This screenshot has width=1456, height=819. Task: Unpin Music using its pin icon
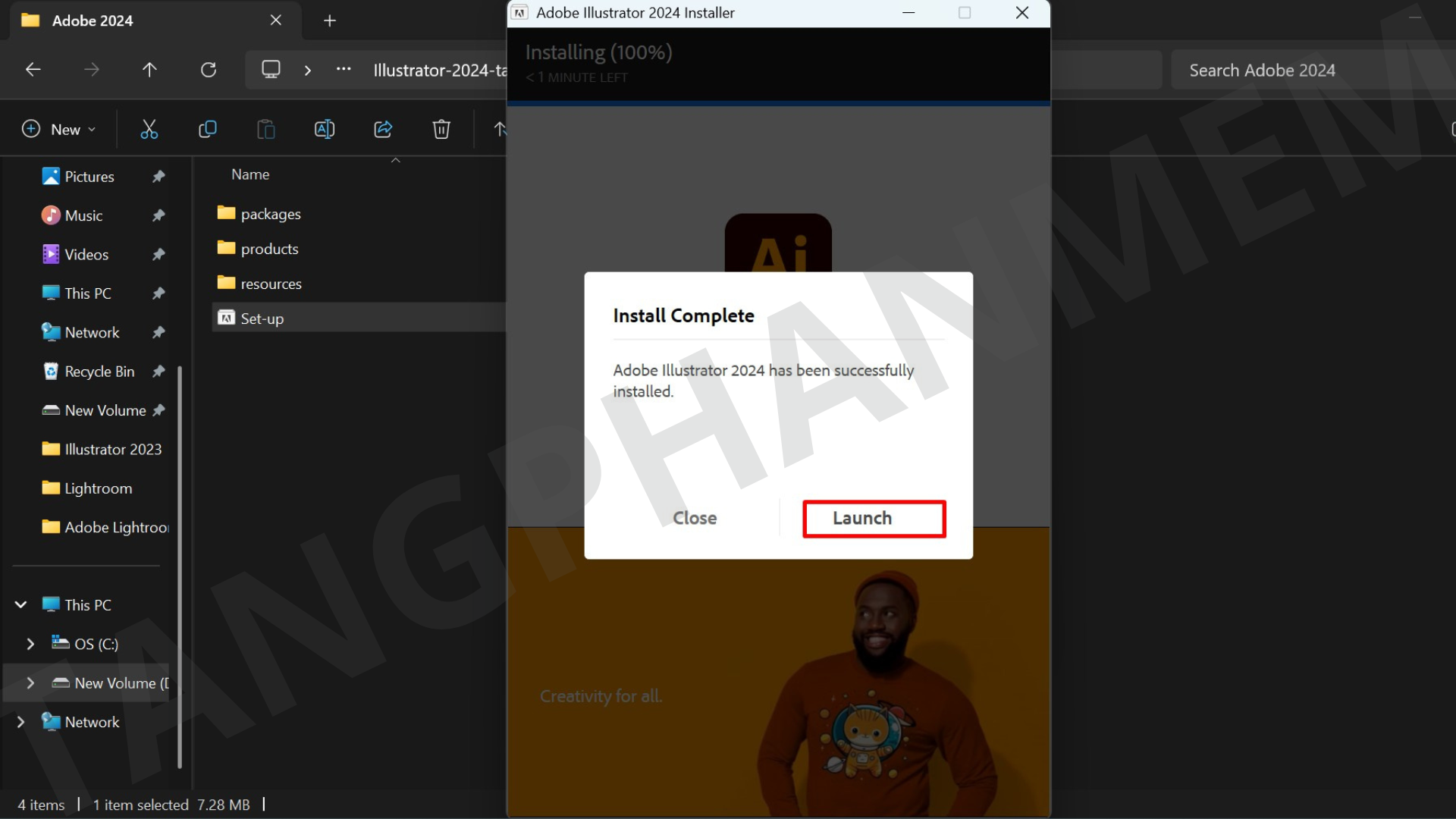158,215
